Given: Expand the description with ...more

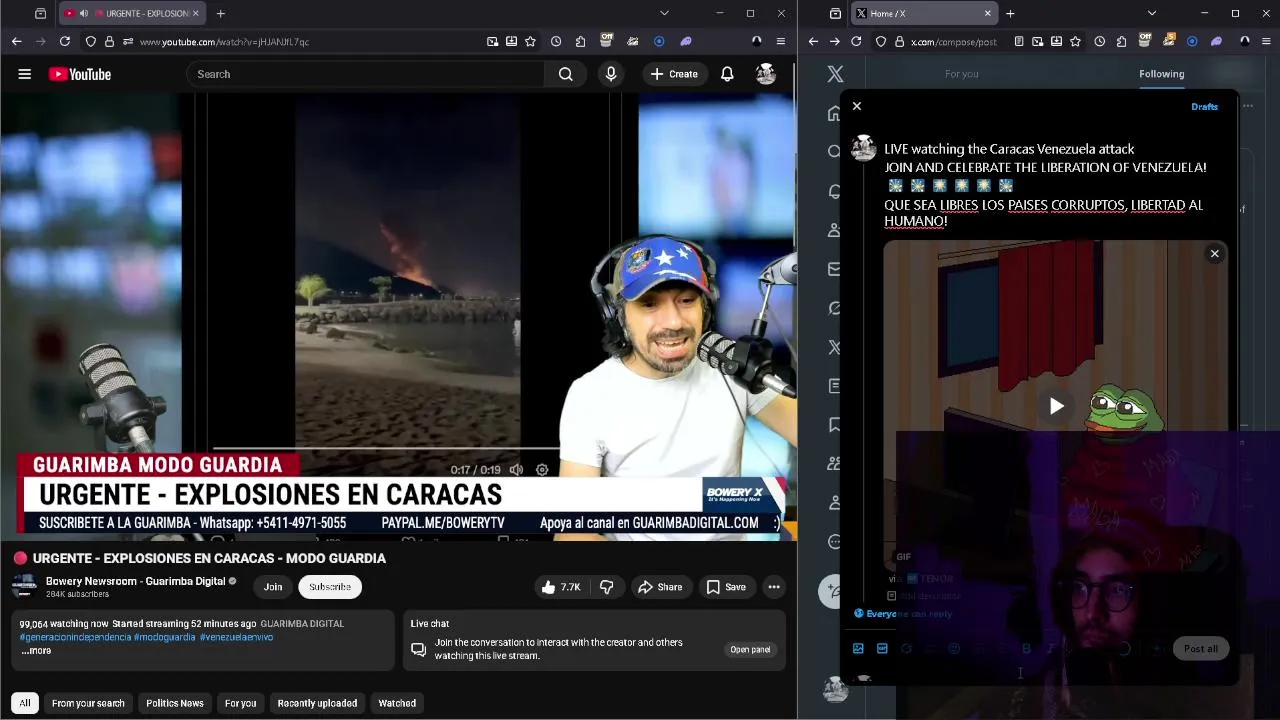Looking at the screenshot, I should [36, 651].
